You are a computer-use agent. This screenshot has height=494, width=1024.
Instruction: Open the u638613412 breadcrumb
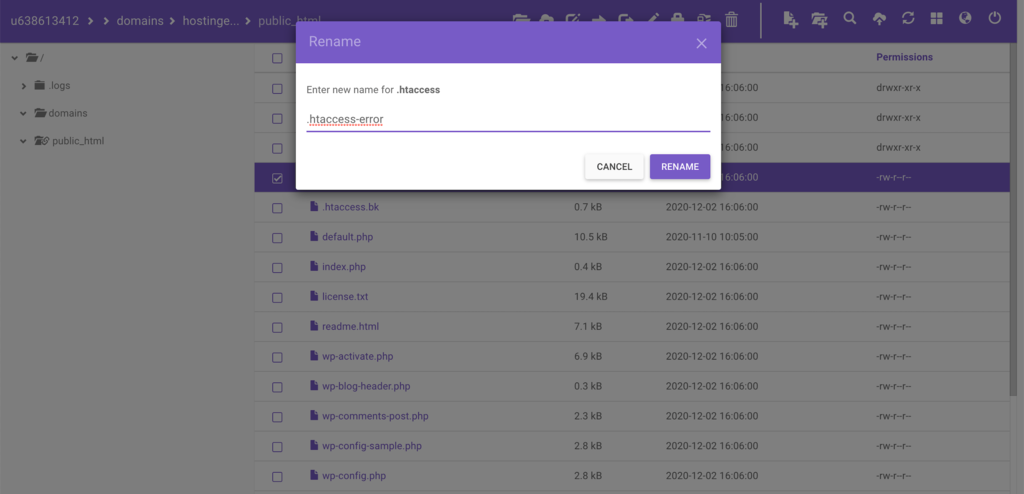click(x=44, y=21)
